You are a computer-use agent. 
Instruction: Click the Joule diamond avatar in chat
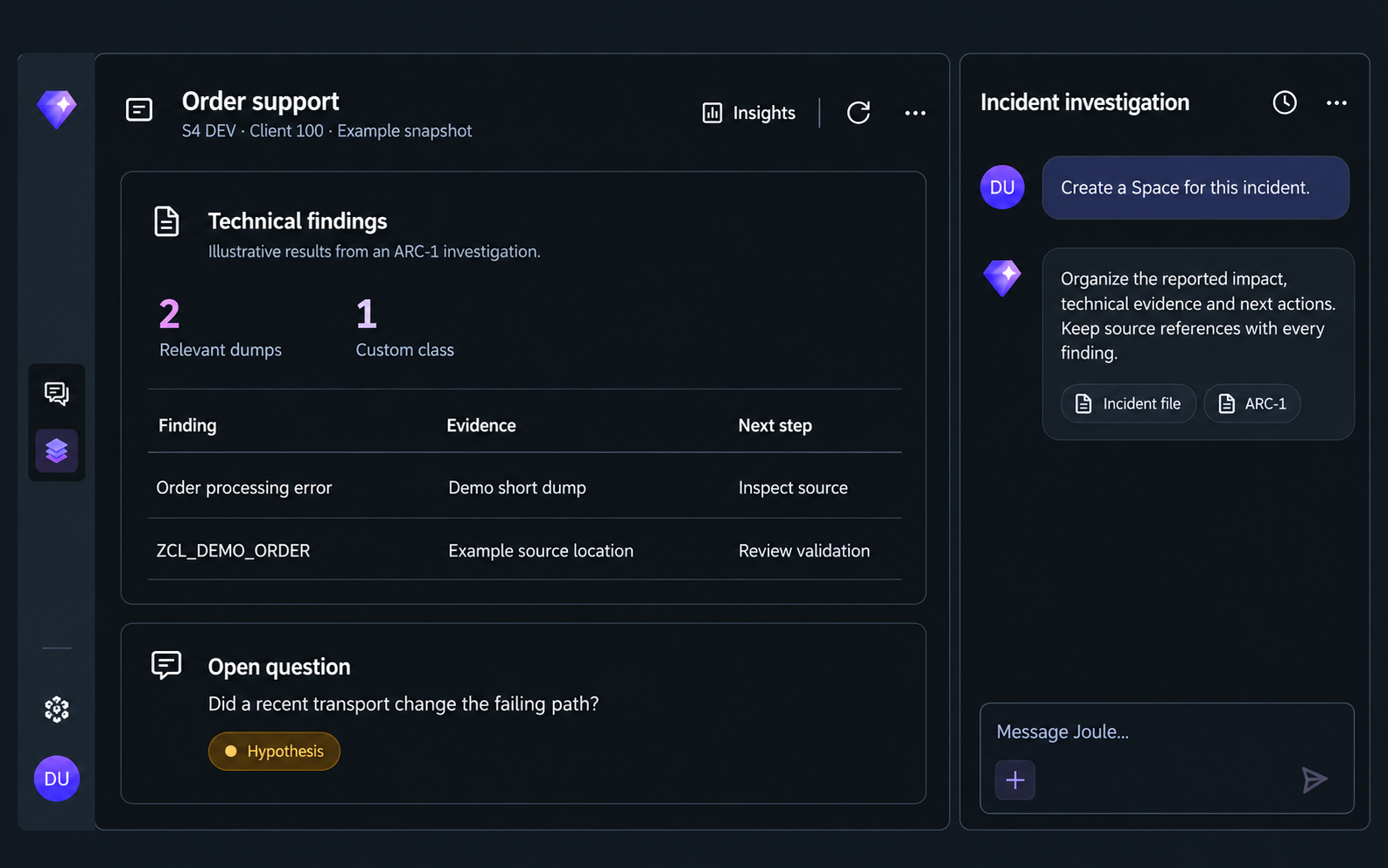tap(1002, 278)
